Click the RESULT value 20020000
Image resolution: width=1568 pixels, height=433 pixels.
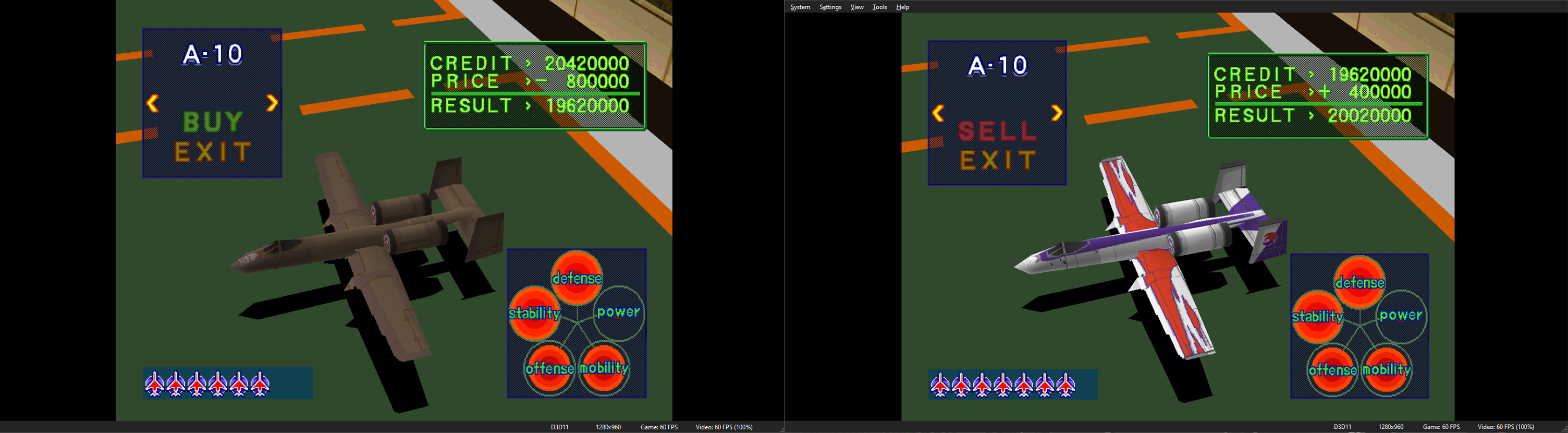[1369, 116]
